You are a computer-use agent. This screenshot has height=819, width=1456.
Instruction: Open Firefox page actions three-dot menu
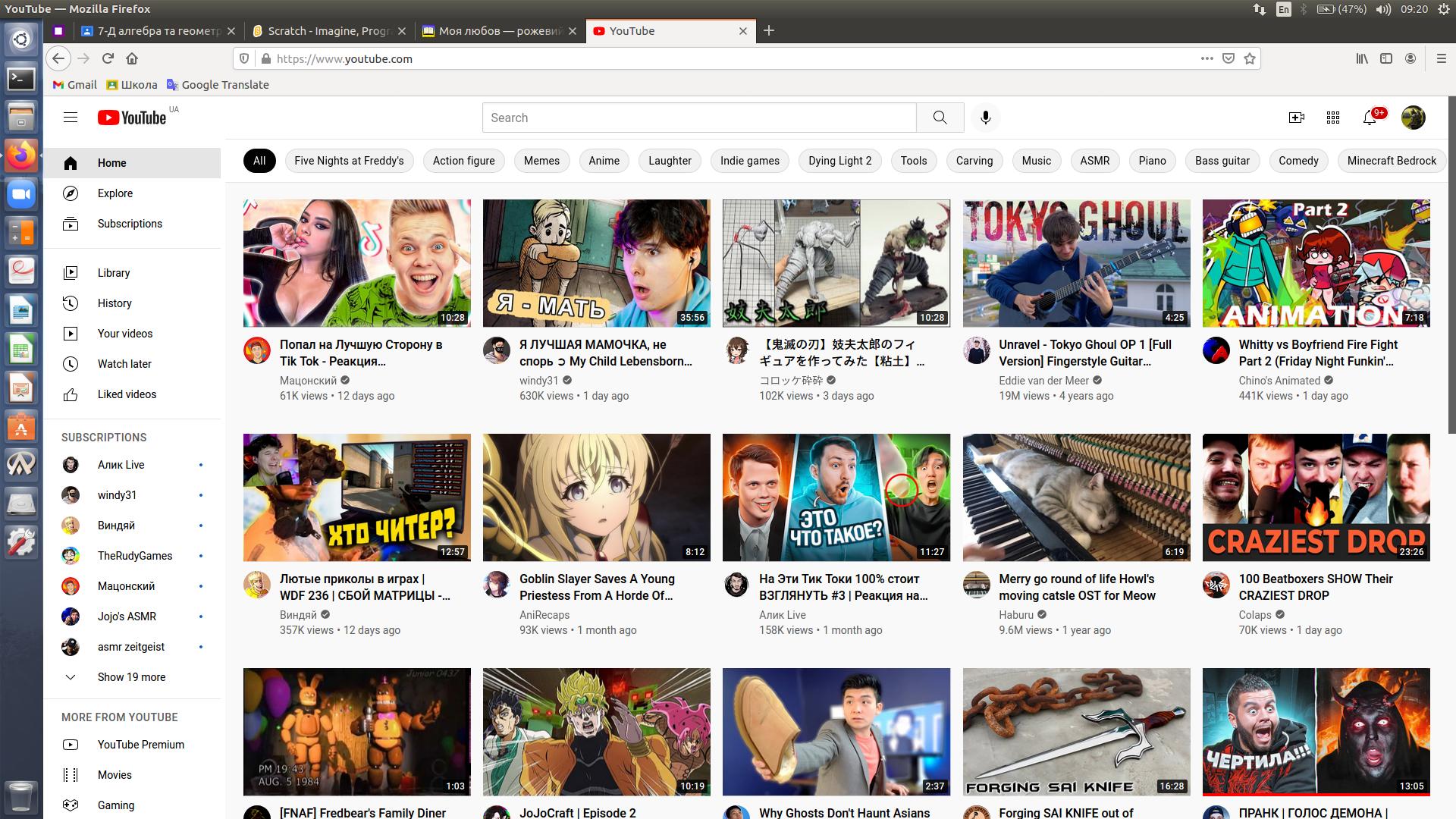pos(1207,58)
